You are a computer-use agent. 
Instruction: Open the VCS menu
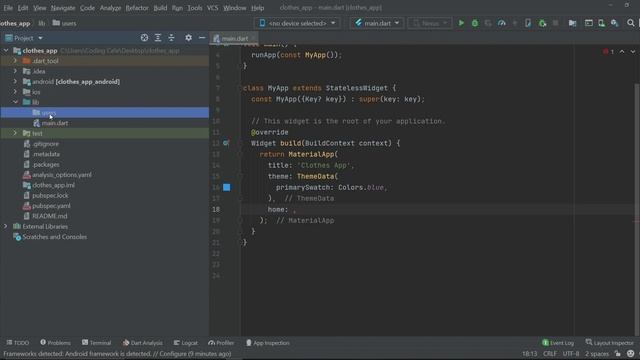click(212, 8)
